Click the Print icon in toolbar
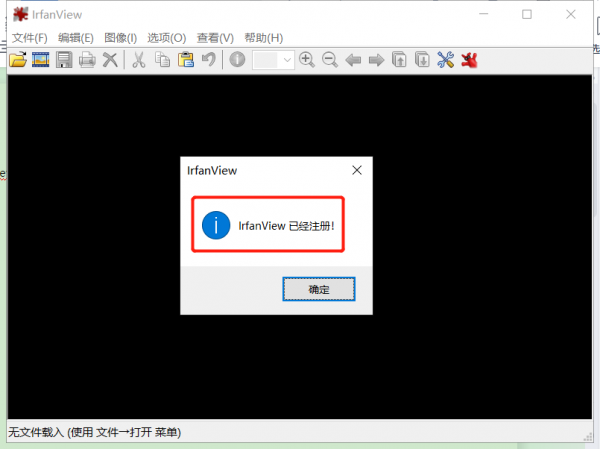This screenshot has height=449, width=600. 87,60
